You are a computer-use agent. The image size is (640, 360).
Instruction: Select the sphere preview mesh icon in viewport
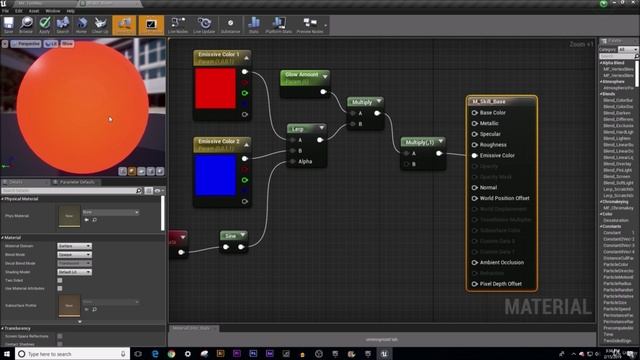132,171
